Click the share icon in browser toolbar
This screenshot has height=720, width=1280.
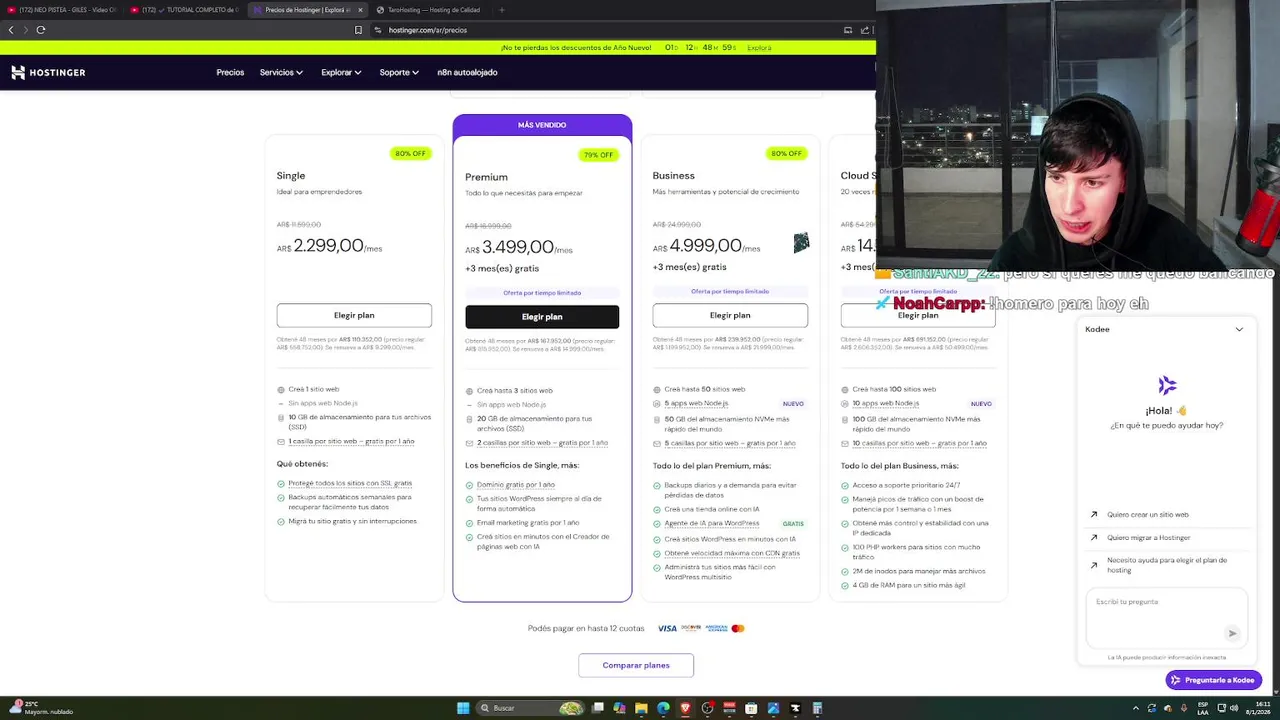(865, 30)
